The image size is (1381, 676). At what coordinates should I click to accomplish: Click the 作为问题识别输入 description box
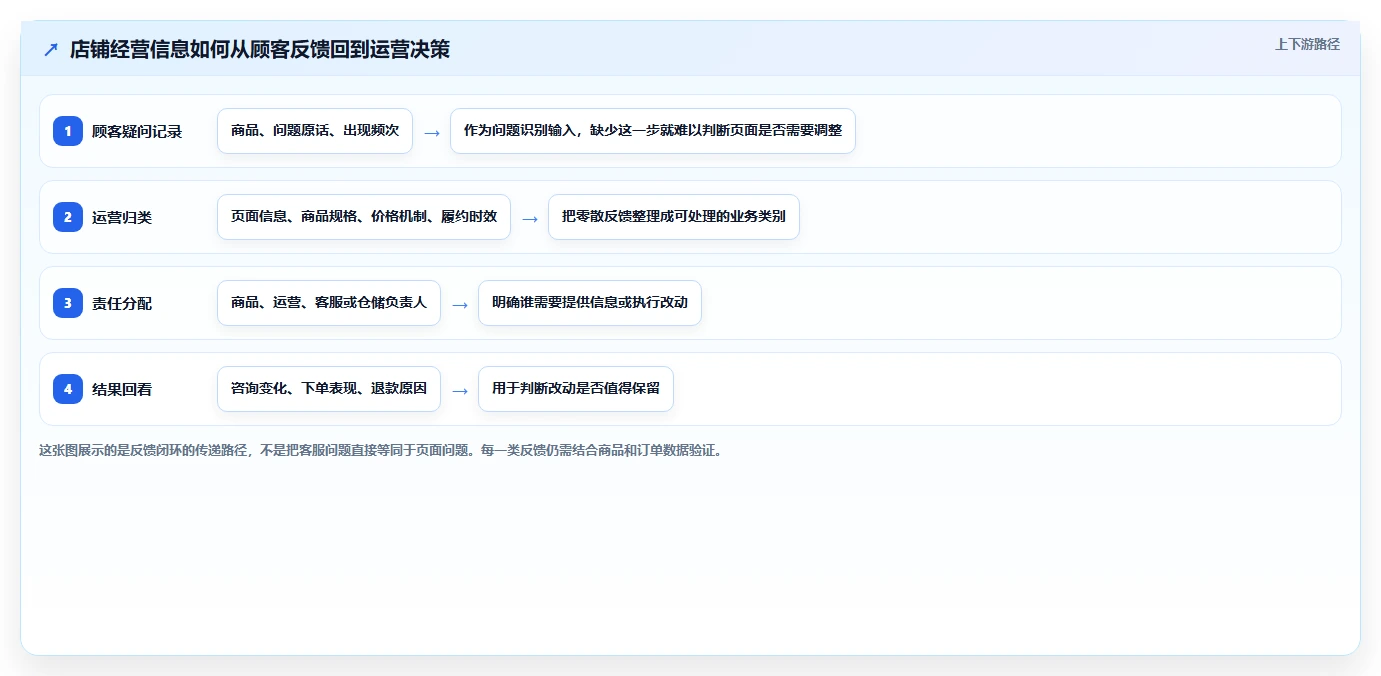(653, 131)
